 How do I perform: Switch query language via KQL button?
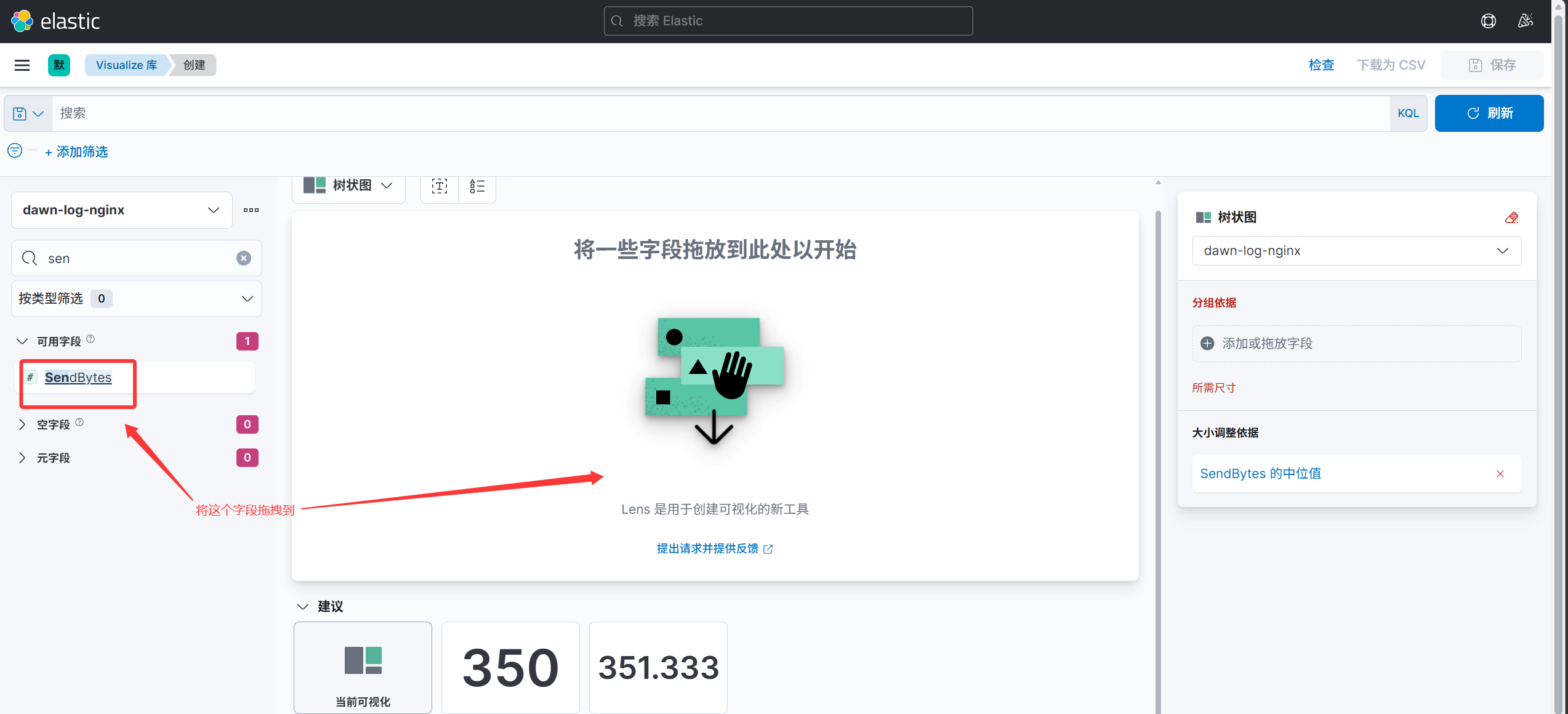(1408, 113)
